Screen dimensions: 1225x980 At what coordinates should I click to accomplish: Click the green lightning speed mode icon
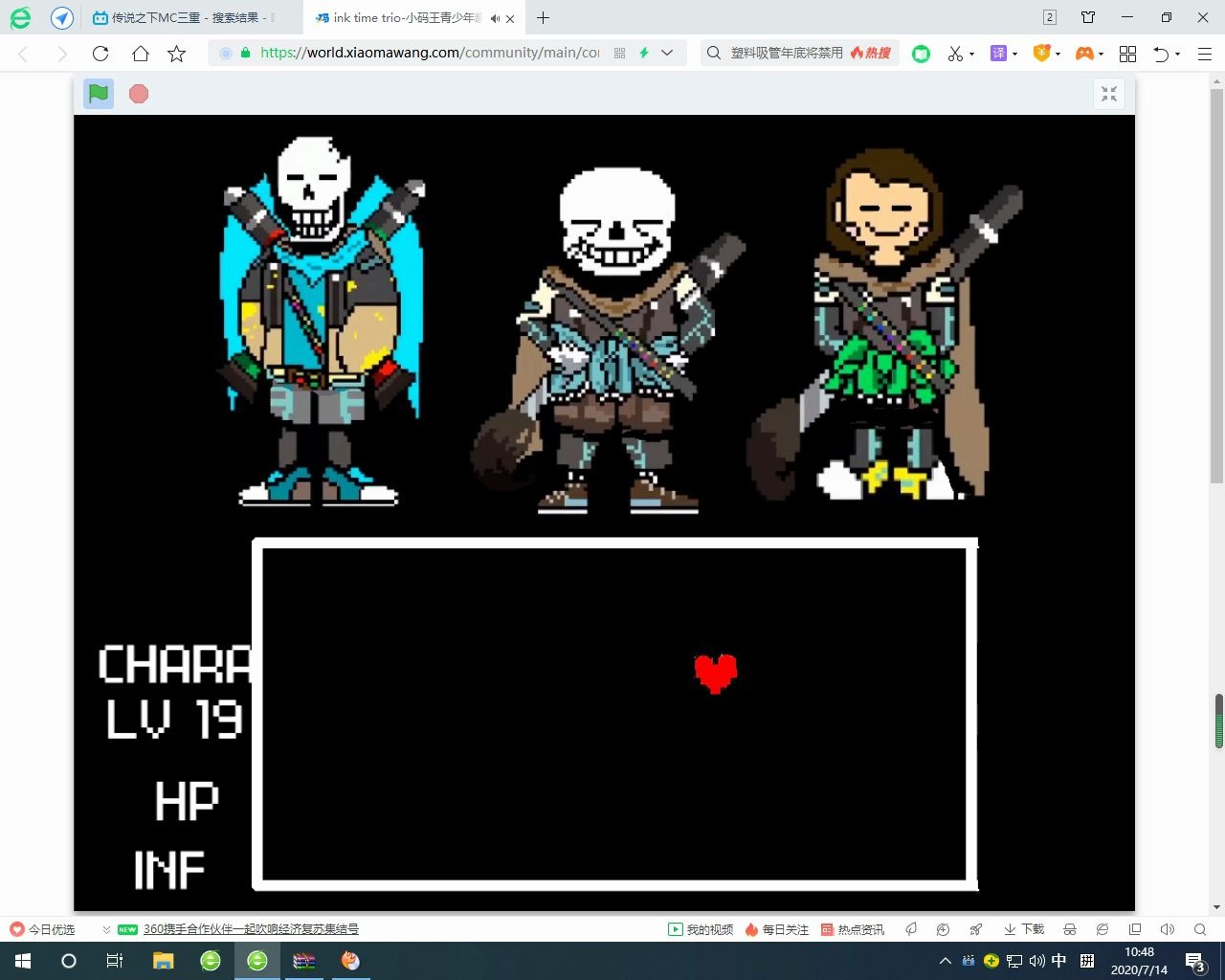coord(644,54)
